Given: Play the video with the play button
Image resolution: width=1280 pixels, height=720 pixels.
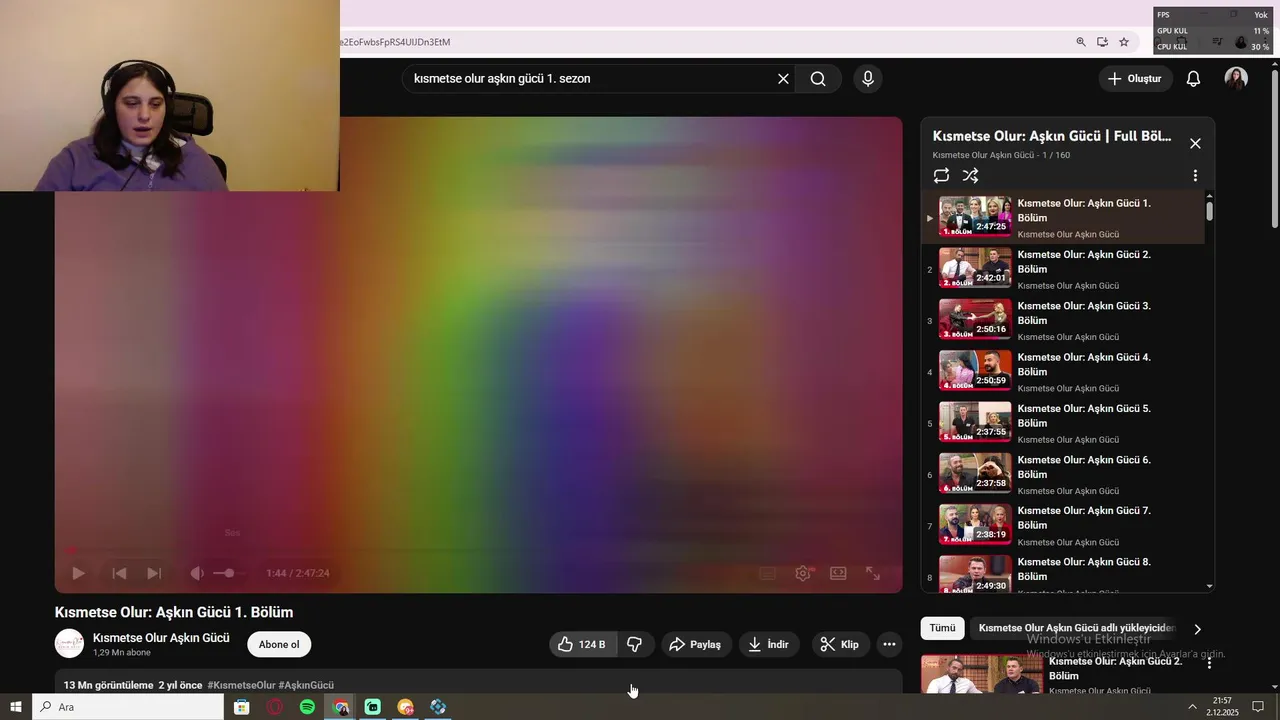Looking at the screenshot, I should click(78, 573).
